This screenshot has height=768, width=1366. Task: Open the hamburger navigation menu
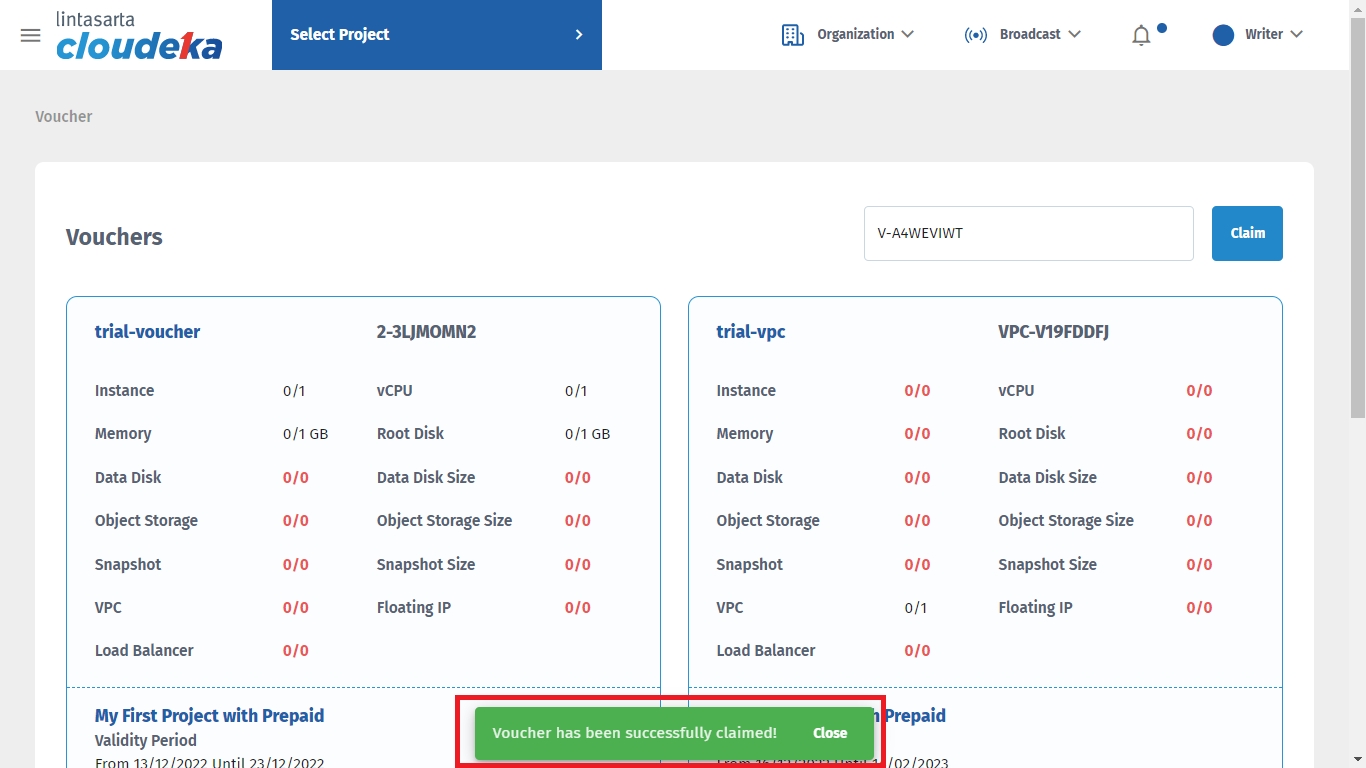click(30, 35)
